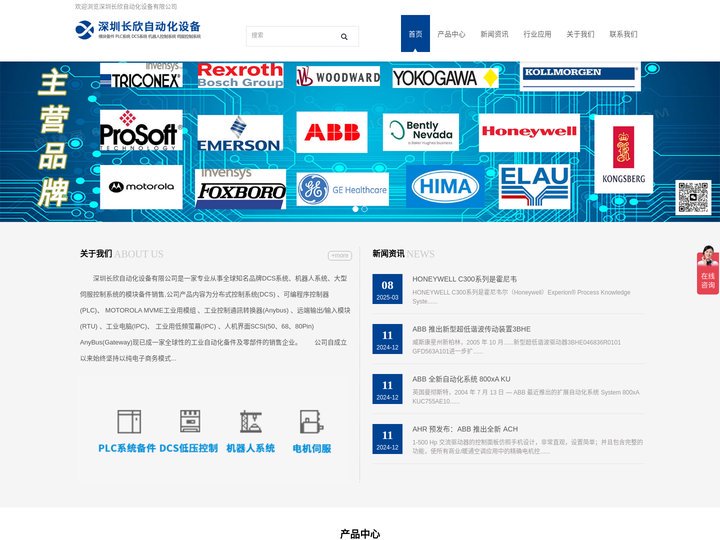Click the GE Healthcare logo

click(x=343, y=189)
